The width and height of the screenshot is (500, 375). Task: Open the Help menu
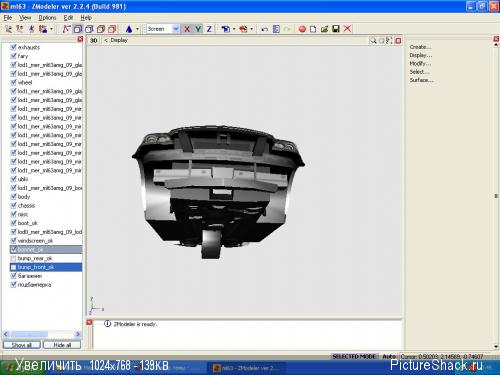click(x=86, y=18)
